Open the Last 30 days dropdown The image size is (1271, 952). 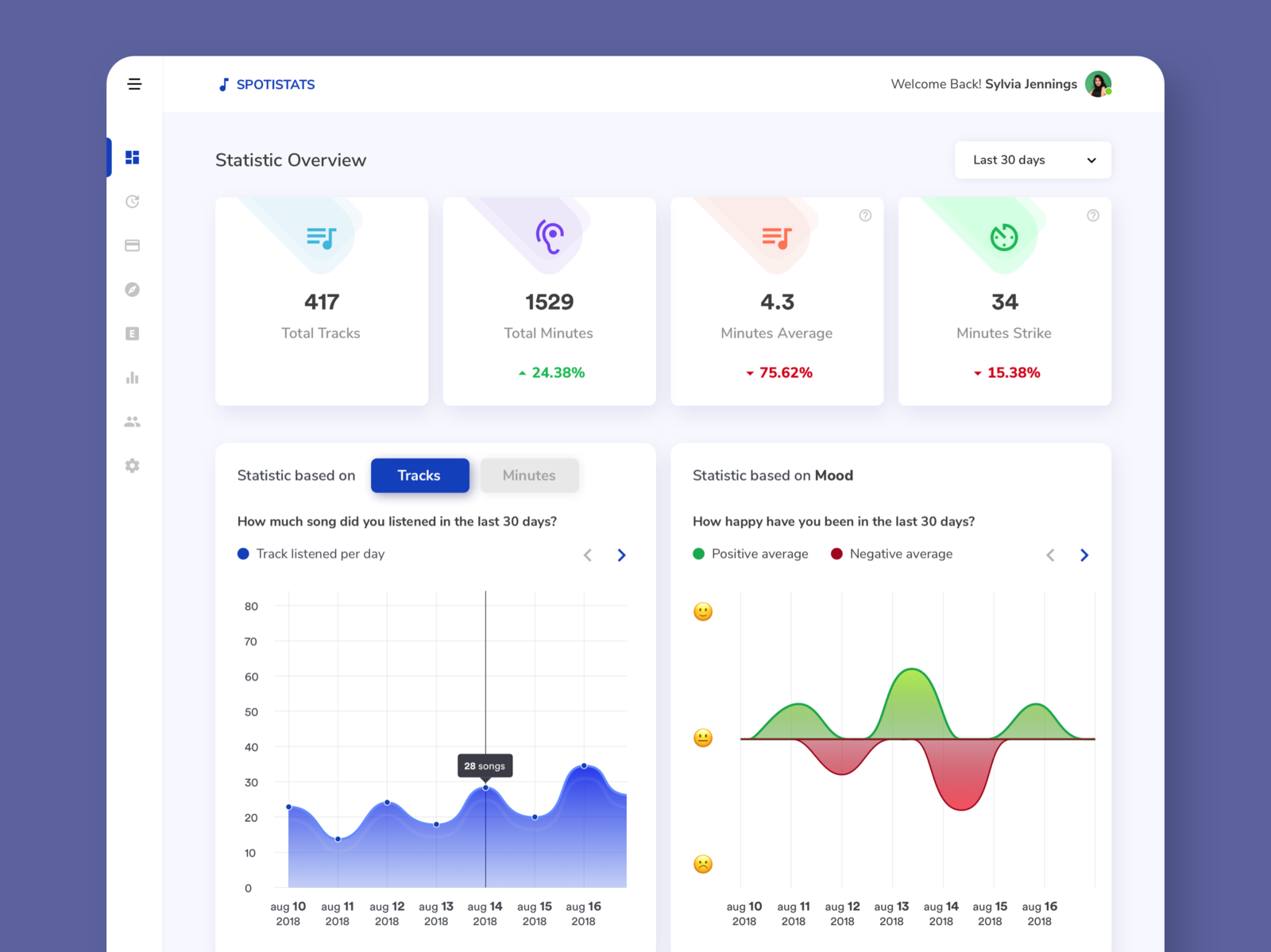click(x=1033, y=160)
